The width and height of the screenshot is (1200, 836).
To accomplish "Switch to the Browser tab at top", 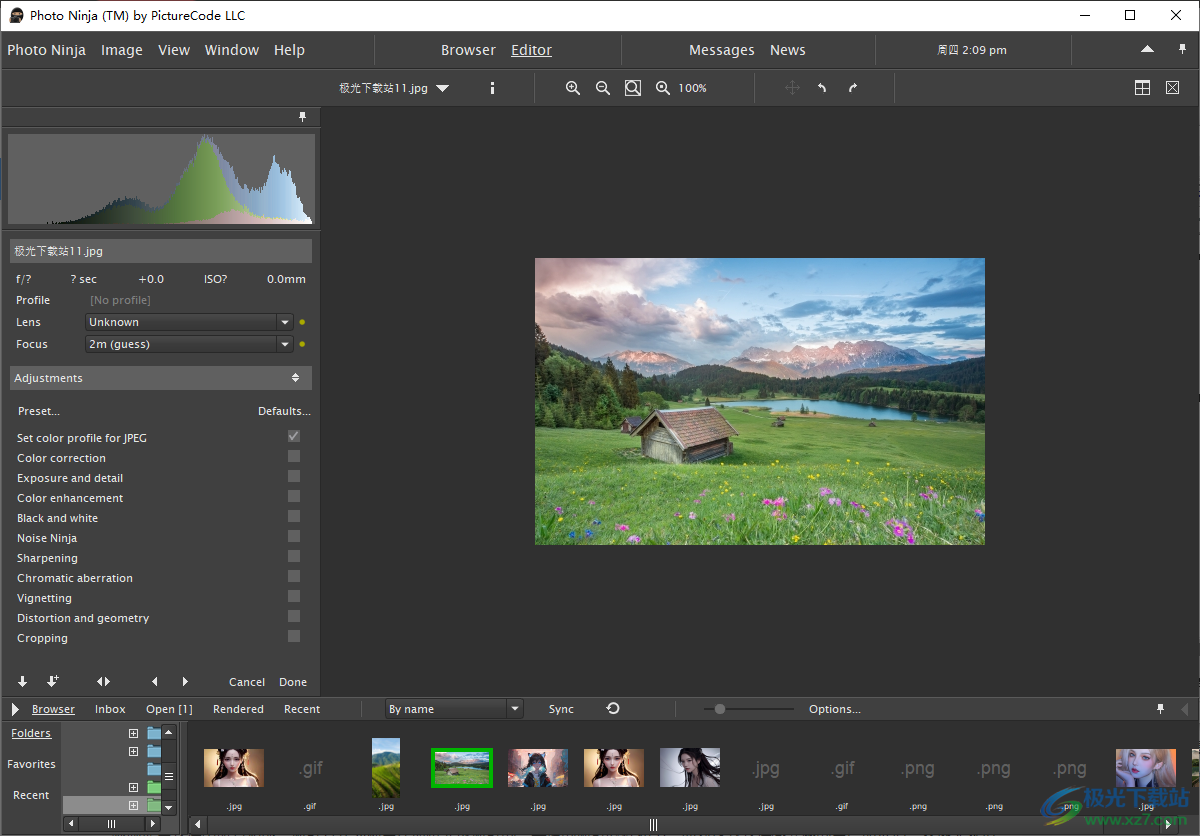I will [x=468, y=50].
